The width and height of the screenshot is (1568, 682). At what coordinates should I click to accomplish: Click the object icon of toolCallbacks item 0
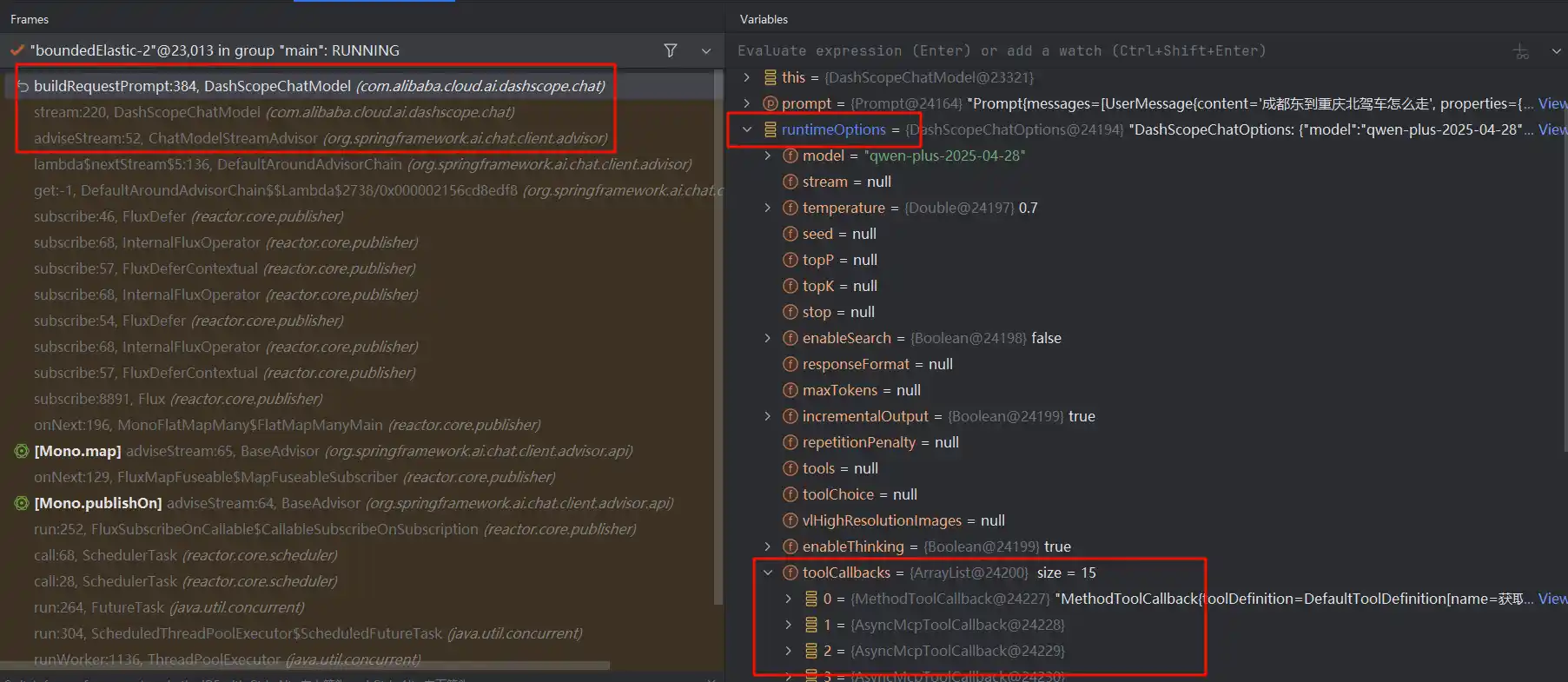(x=811, y=599)
